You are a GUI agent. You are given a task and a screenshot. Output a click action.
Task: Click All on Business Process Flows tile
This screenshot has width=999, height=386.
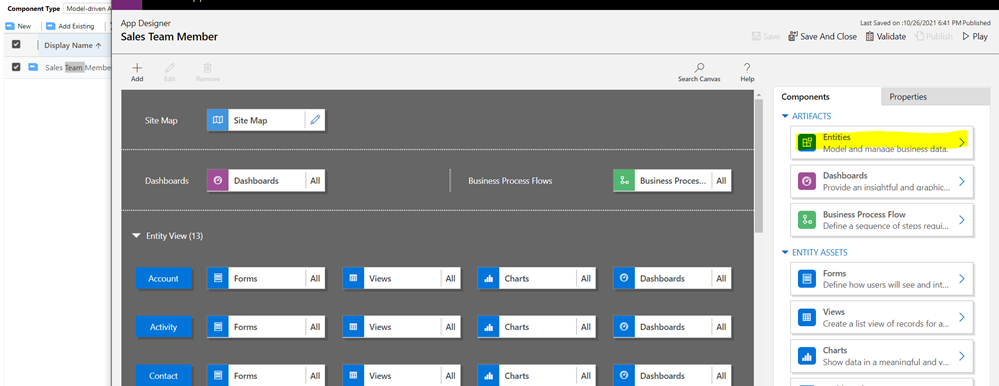point(721,180)
